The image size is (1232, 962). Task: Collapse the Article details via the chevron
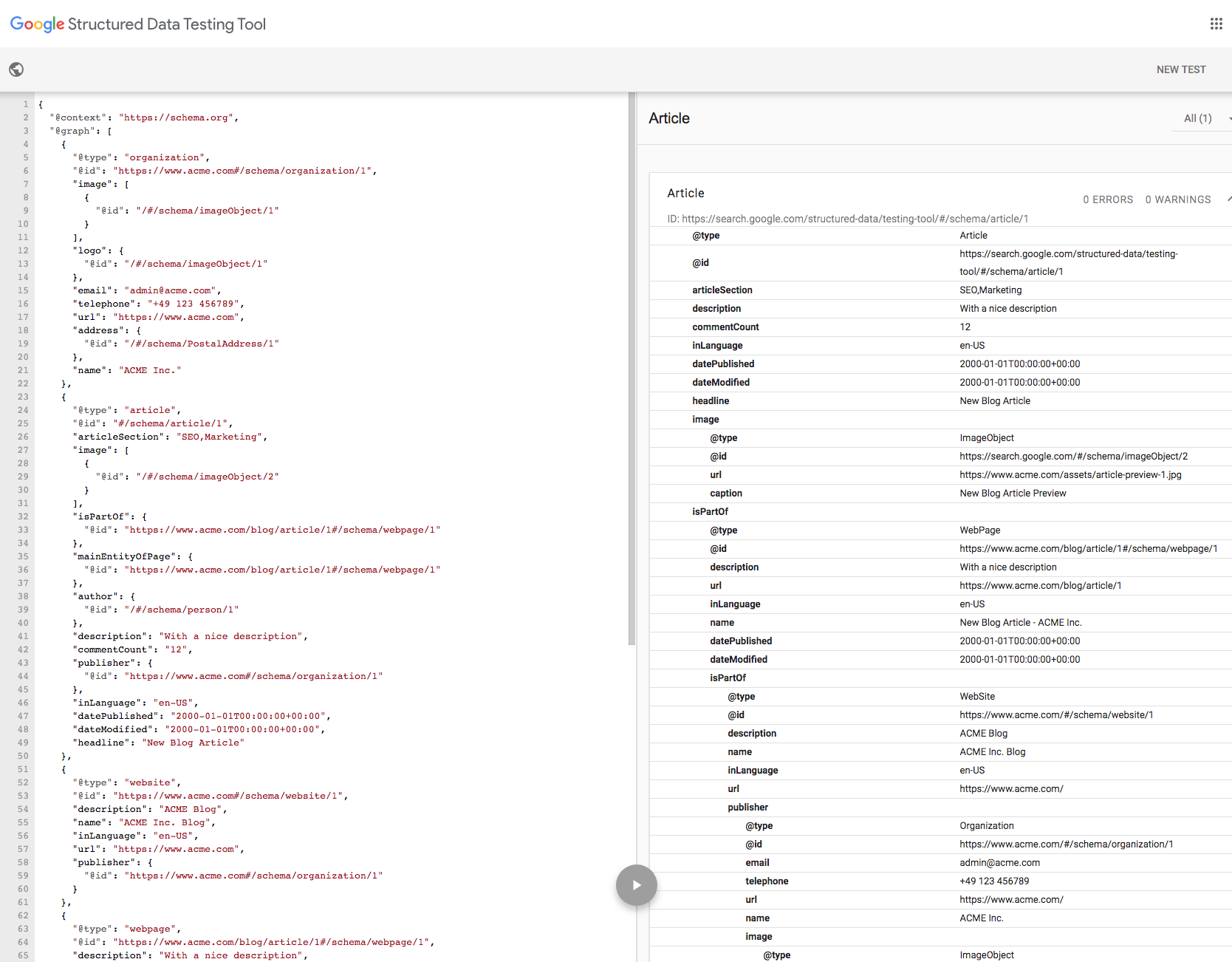(1228, 198)
